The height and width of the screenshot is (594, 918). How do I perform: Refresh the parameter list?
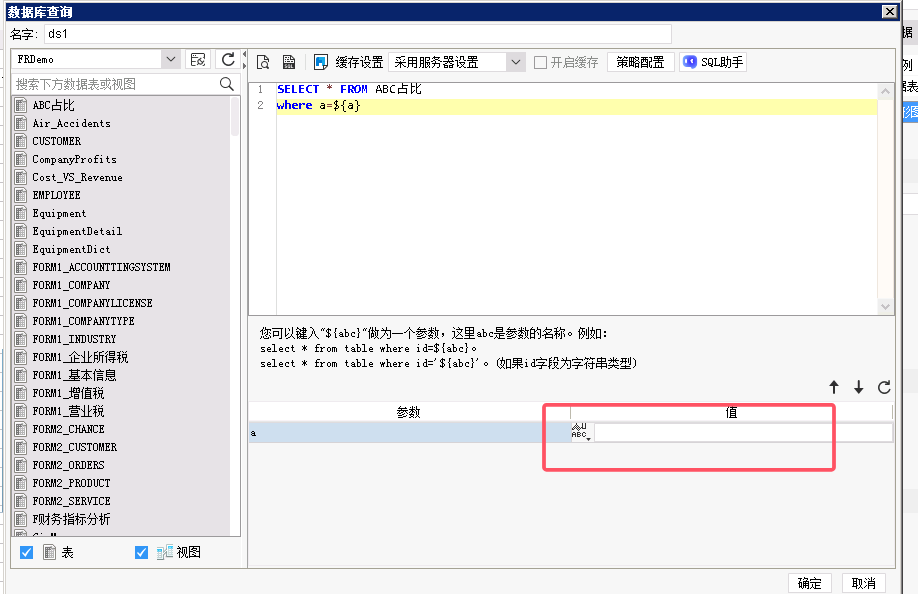(884, 387)
